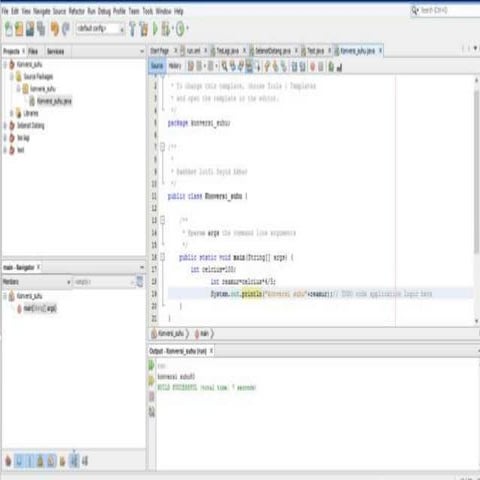The width and height of the screenshot is (480, 480).
Task: Toggle Highlight Search in editor toolbar
Action: [249, 67]
